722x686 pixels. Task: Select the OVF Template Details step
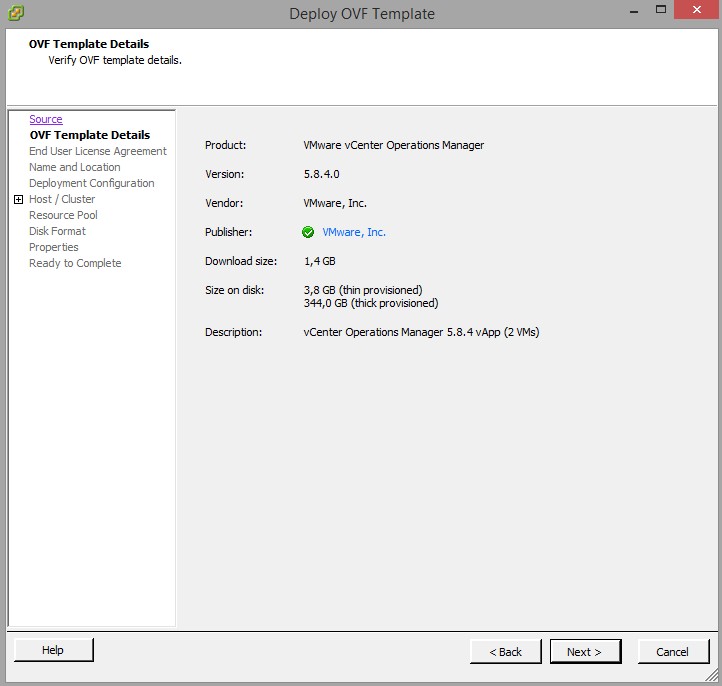(x=89, y=135)
